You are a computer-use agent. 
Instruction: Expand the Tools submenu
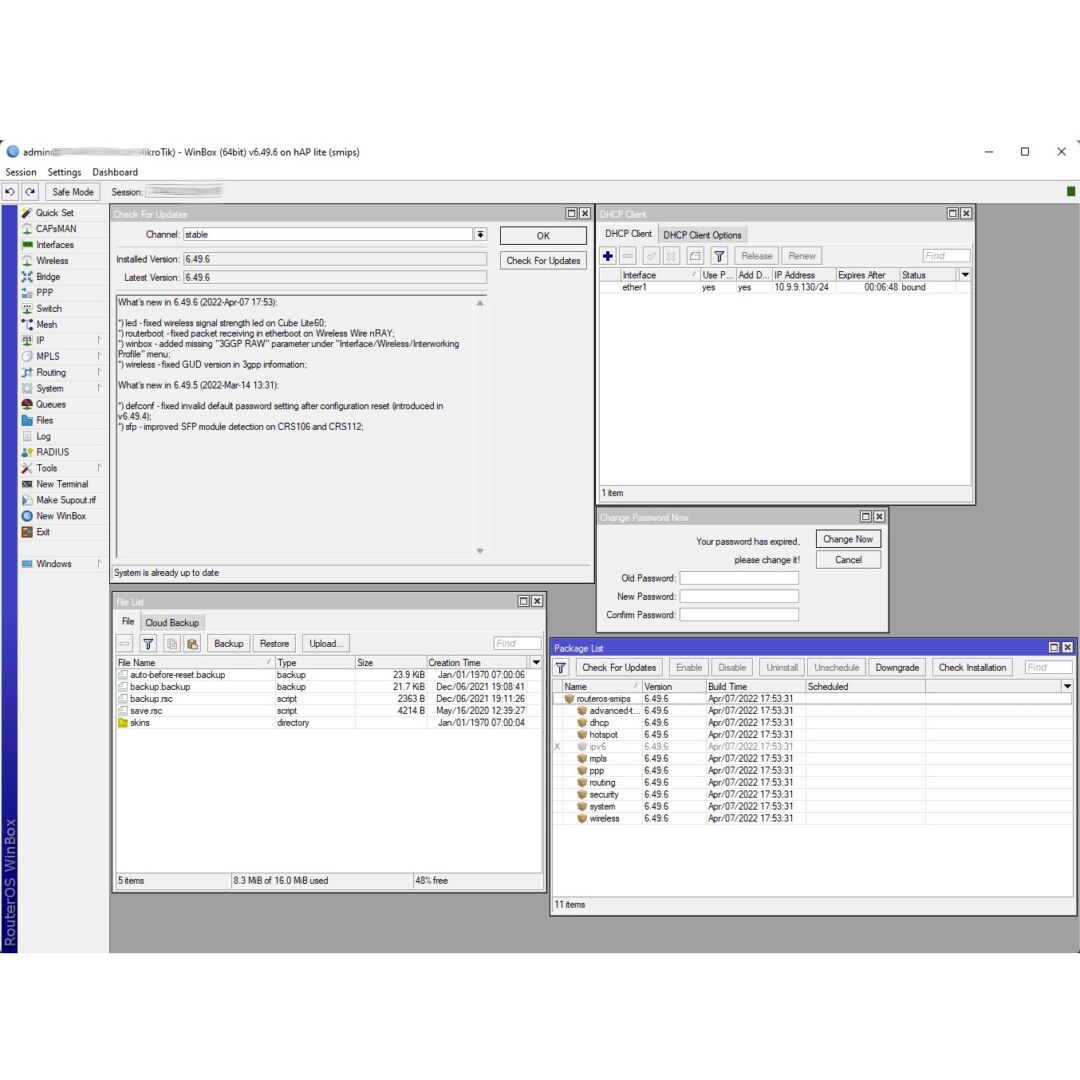click(x=100, y=468)
